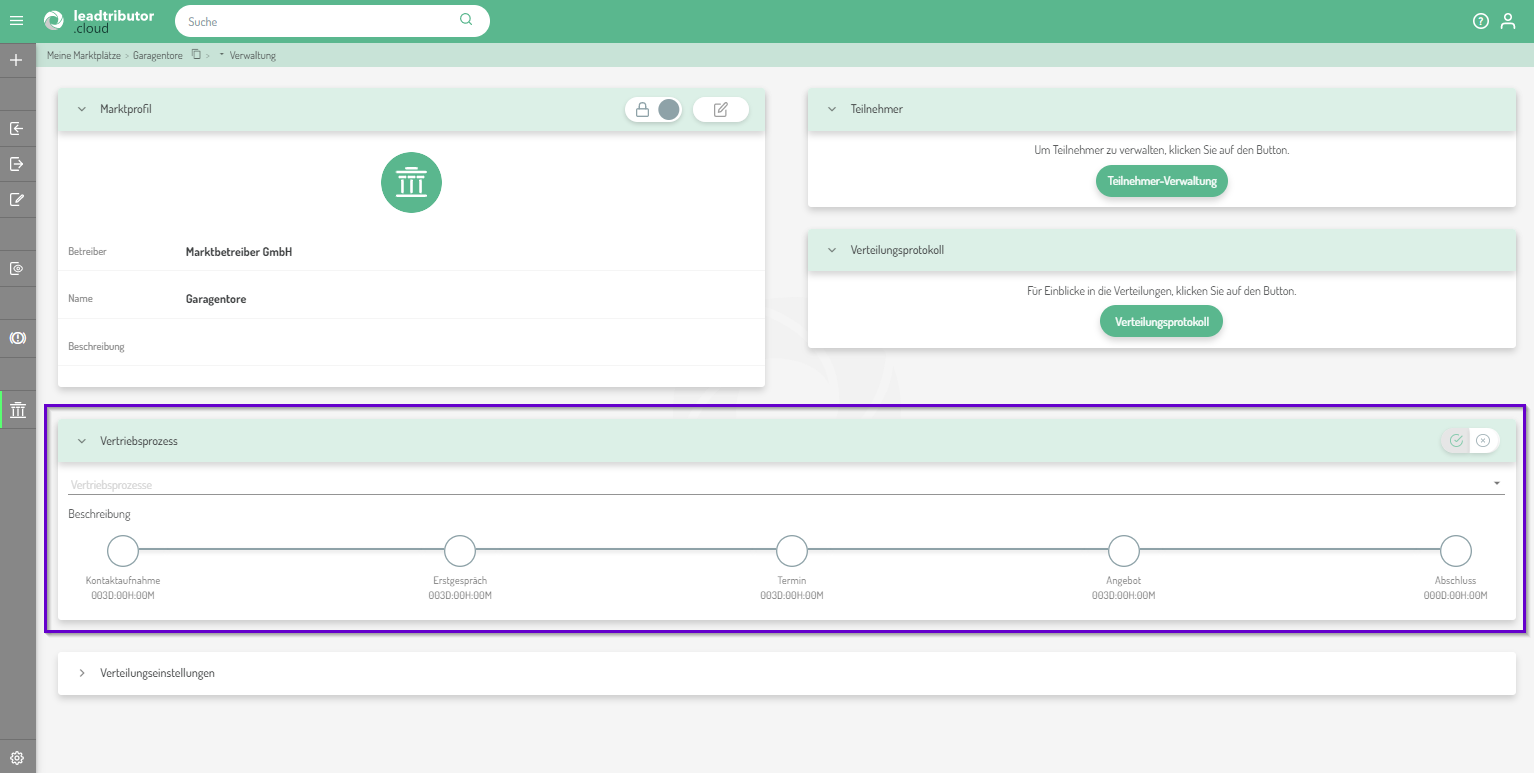This screenshot has width=1534, height=773.
Task: Expand the Verteilungseinstellungen section
Action: tap(82, 673)
